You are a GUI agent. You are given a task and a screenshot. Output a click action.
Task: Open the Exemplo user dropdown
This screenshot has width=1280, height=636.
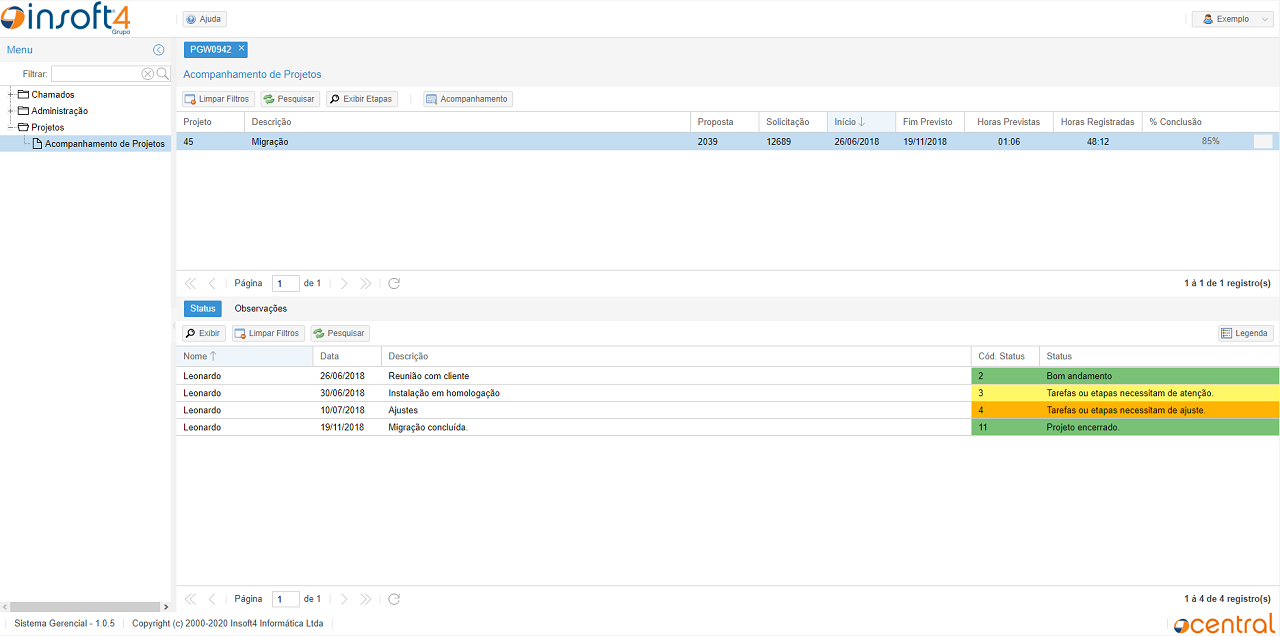coord(1232,19)
